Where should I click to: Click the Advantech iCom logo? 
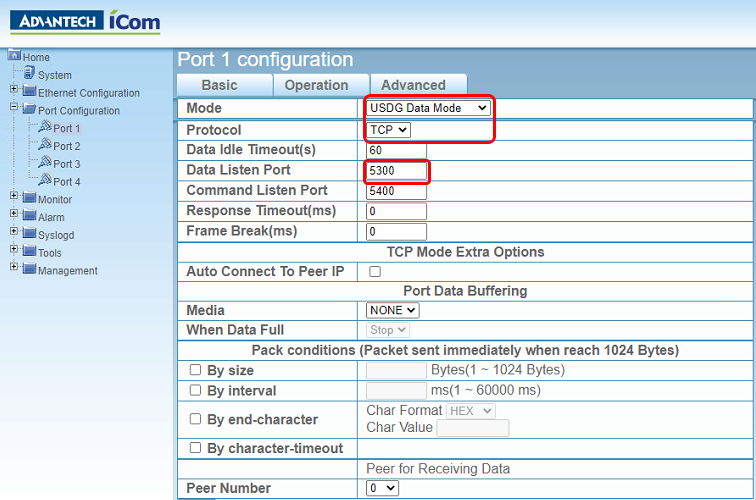click(x=85, y=22)
